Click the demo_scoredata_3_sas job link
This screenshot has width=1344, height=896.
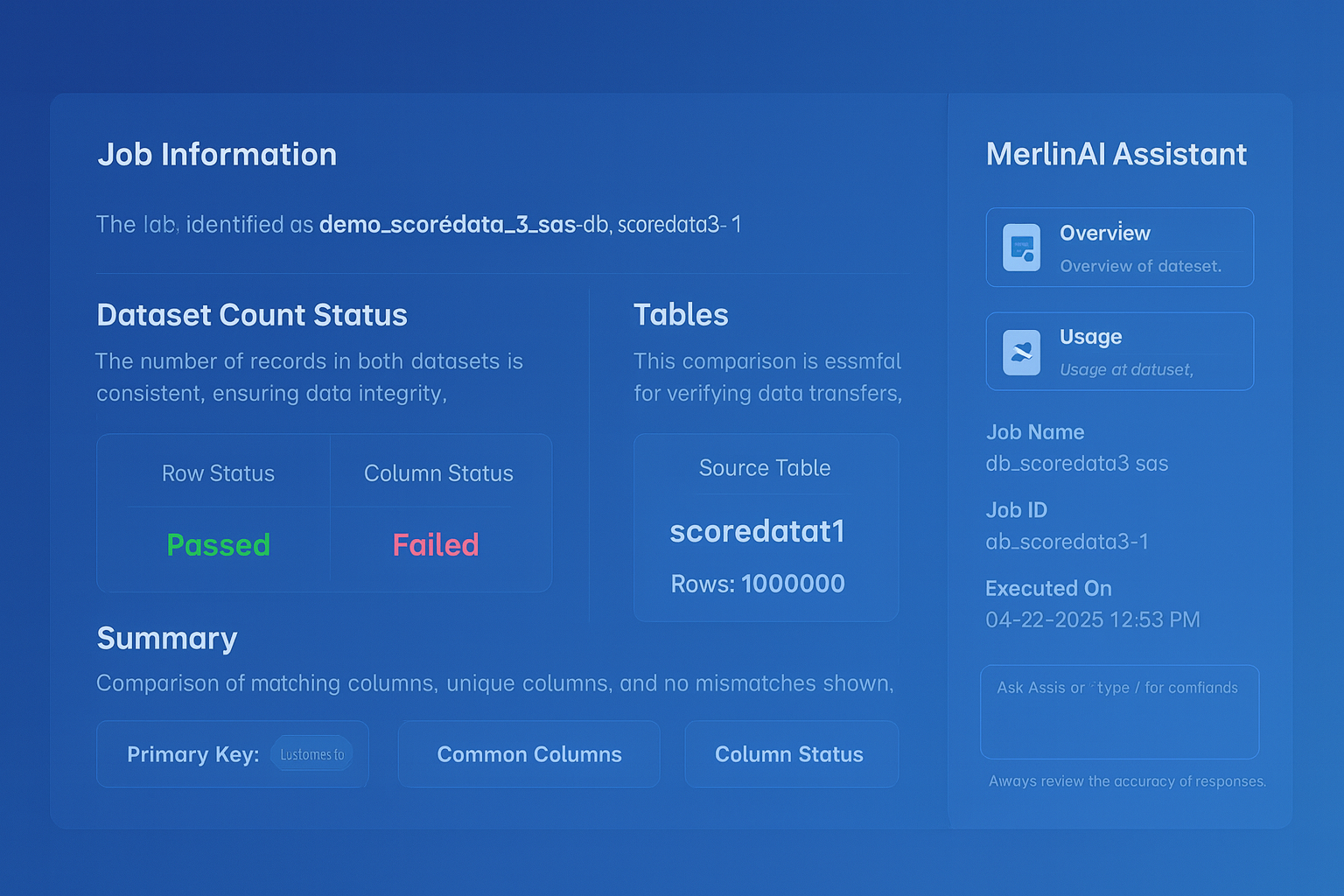click(x=450, y=225)
